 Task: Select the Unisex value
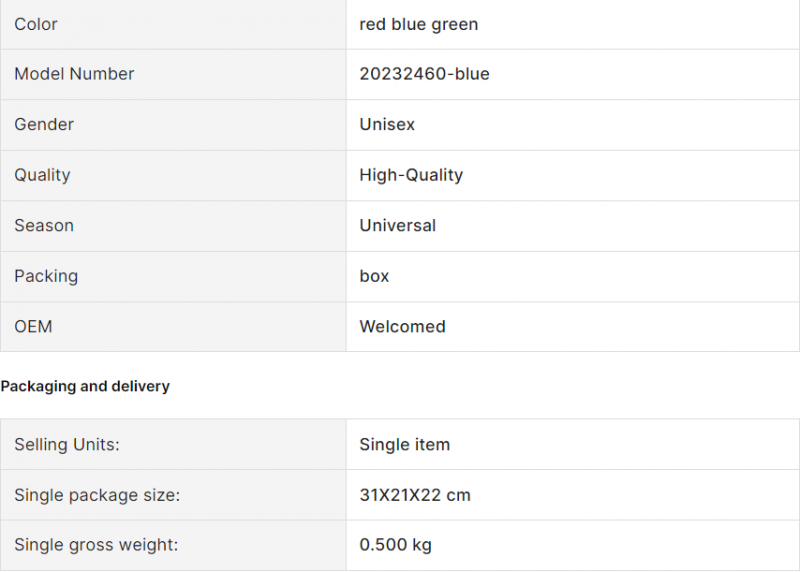[x=387, y=125]
